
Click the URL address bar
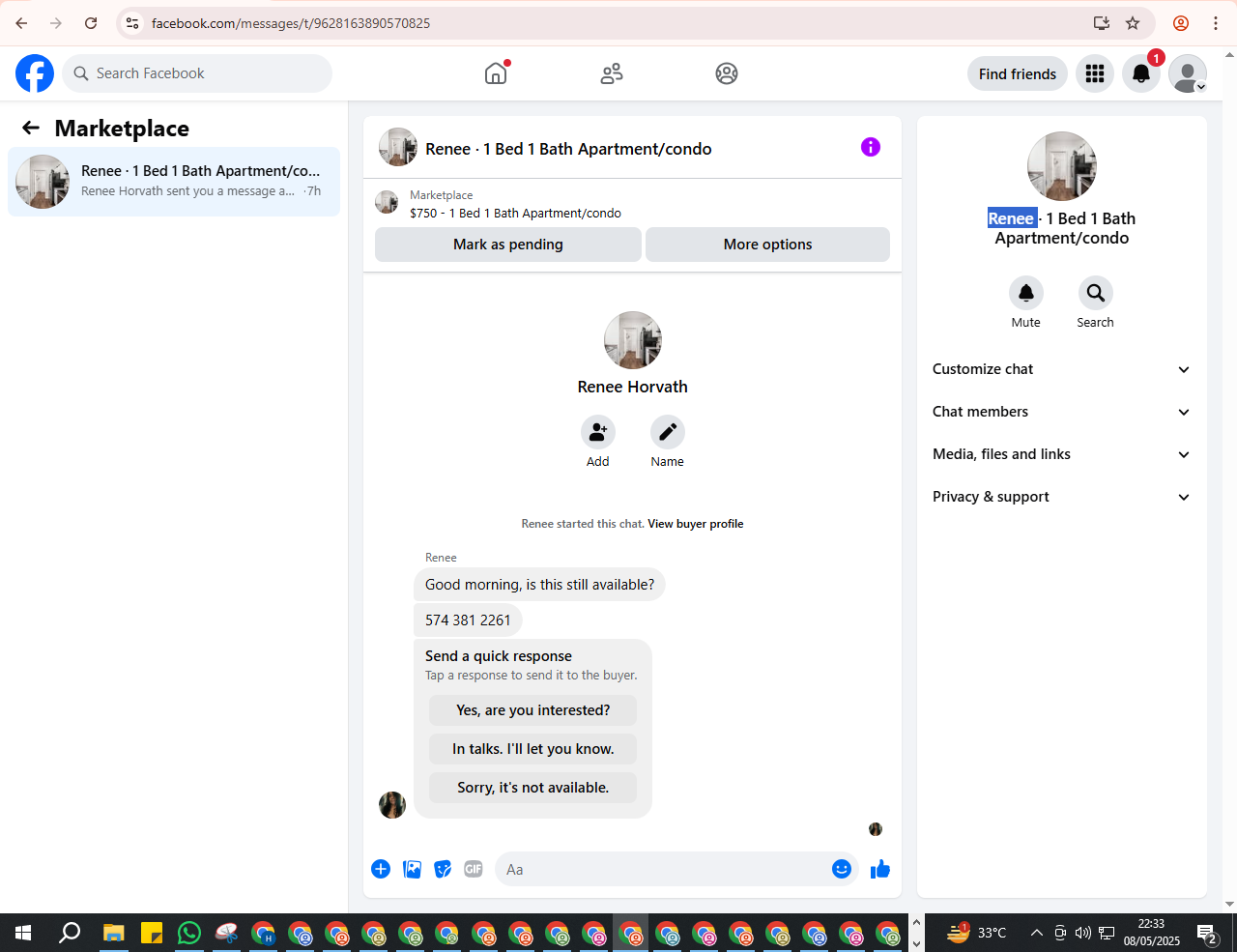(x=618, y=23)
